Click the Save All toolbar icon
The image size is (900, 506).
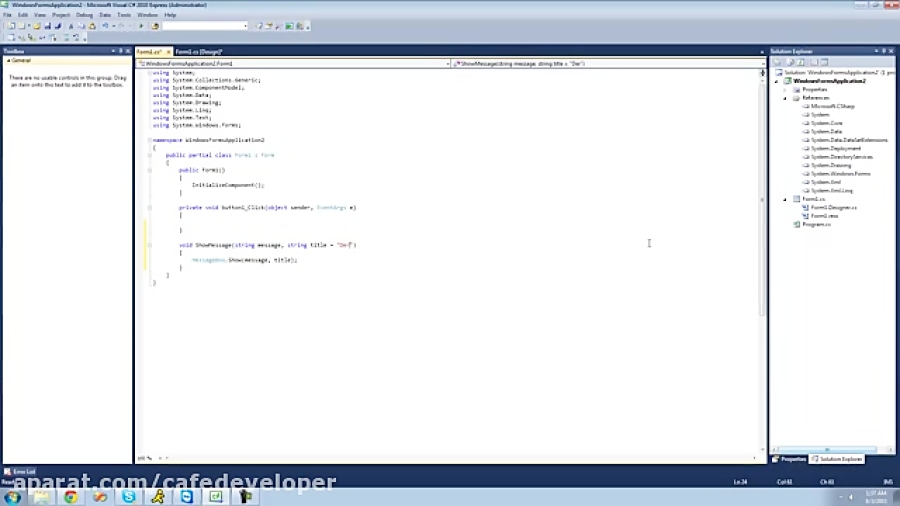(x=58, y=26)
